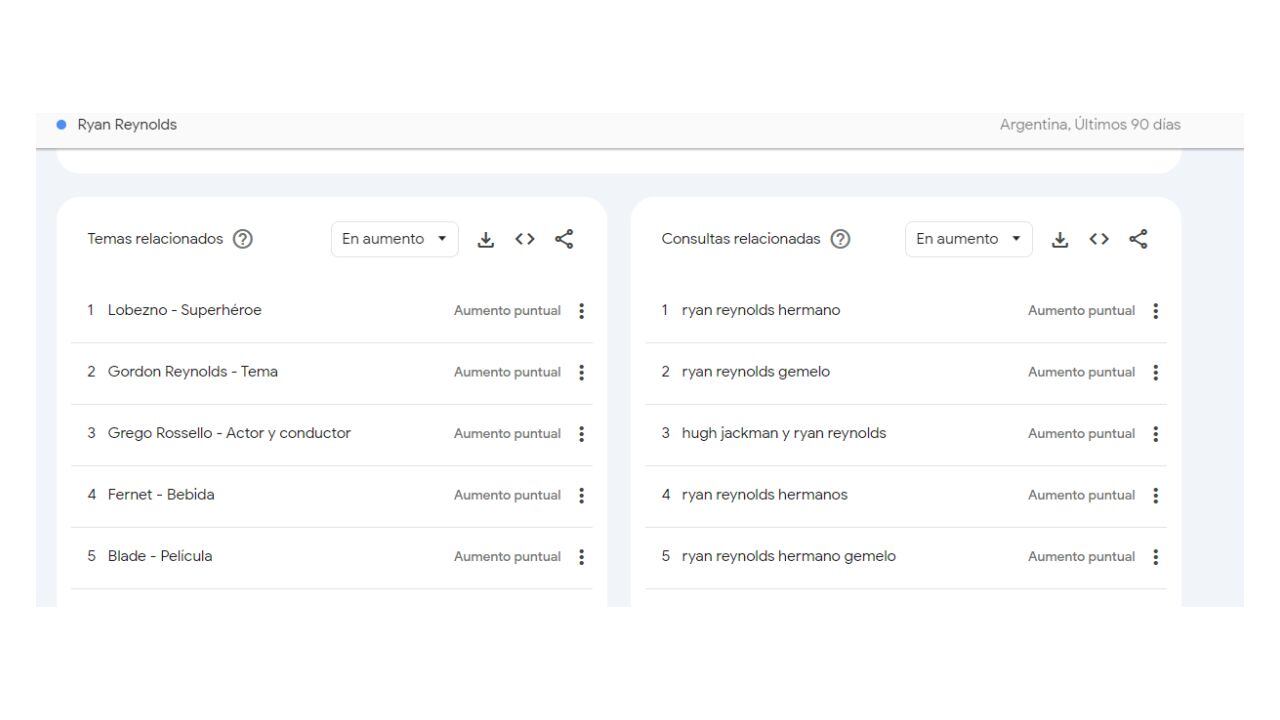Open more options for ryan reynolds hermano gemelo
This screenshot has height=720, width=1280.
(x=1156, y=557)
